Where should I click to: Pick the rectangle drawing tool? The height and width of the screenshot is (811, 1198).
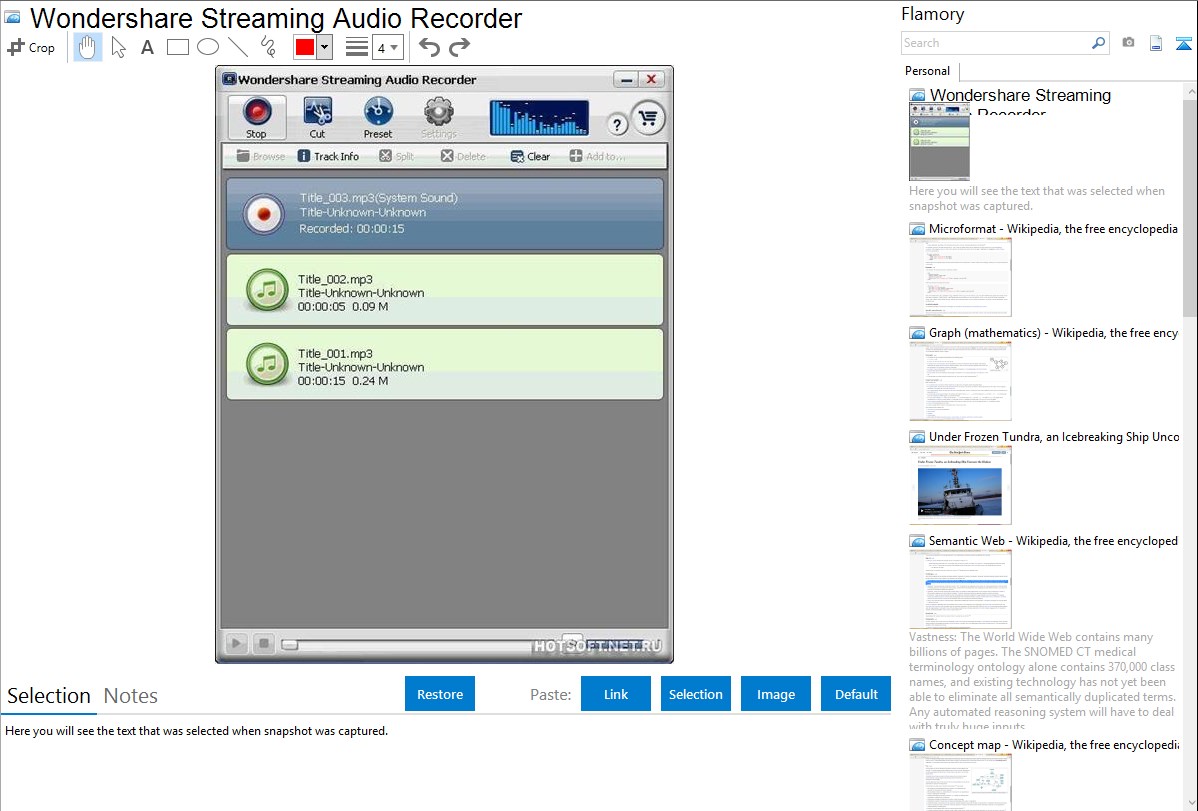tap(177, 47)
